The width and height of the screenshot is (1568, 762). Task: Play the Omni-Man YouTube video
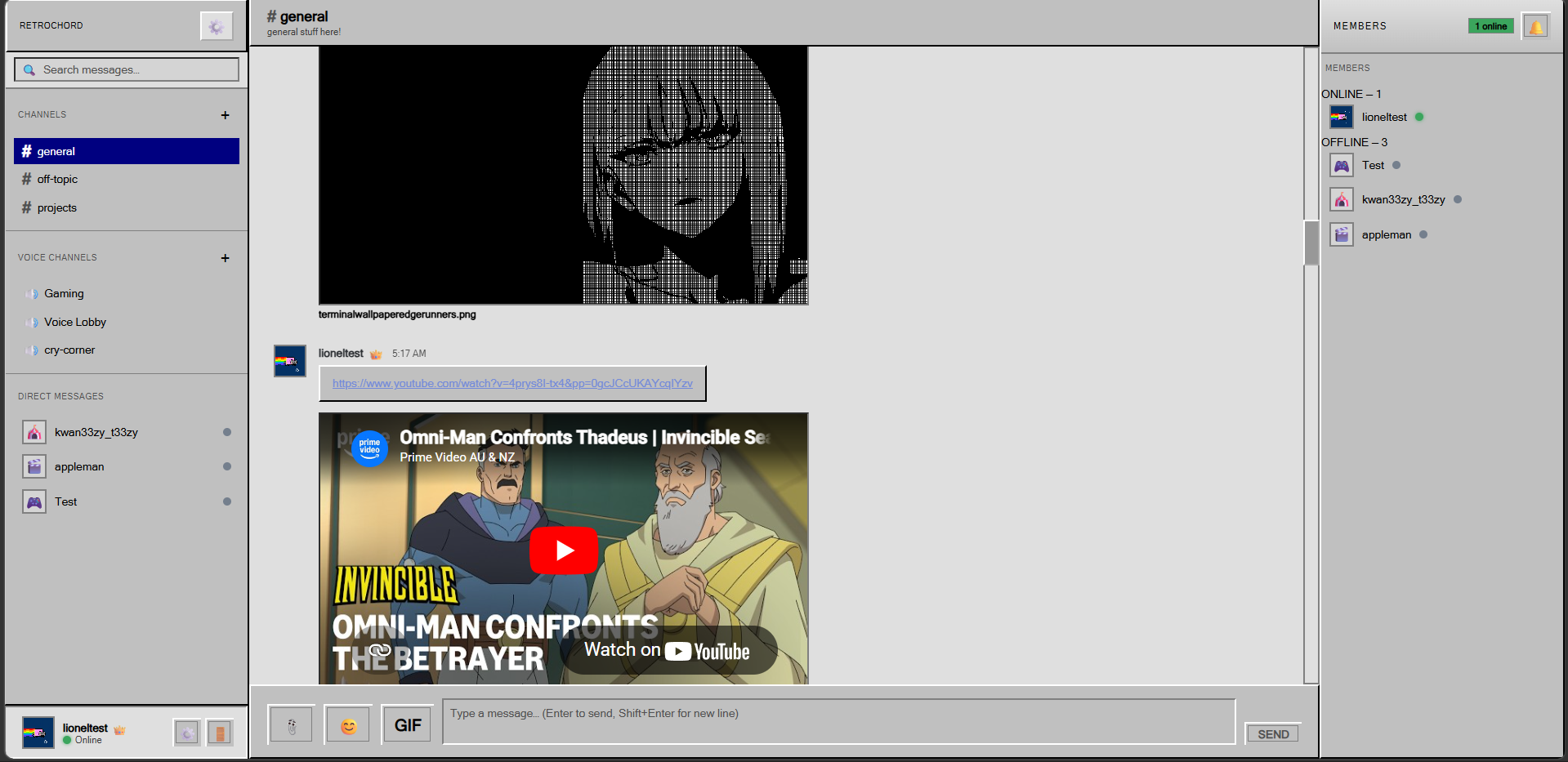click(x=564, y=550)
